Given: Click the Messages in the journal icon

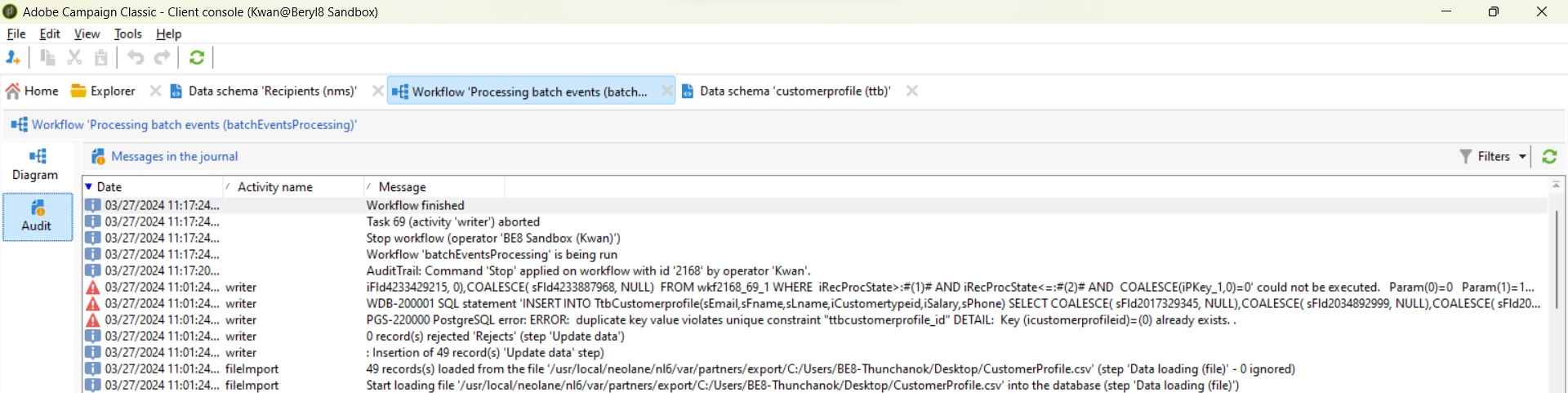Looking at the screenshot, I should [x=98, y=156].
